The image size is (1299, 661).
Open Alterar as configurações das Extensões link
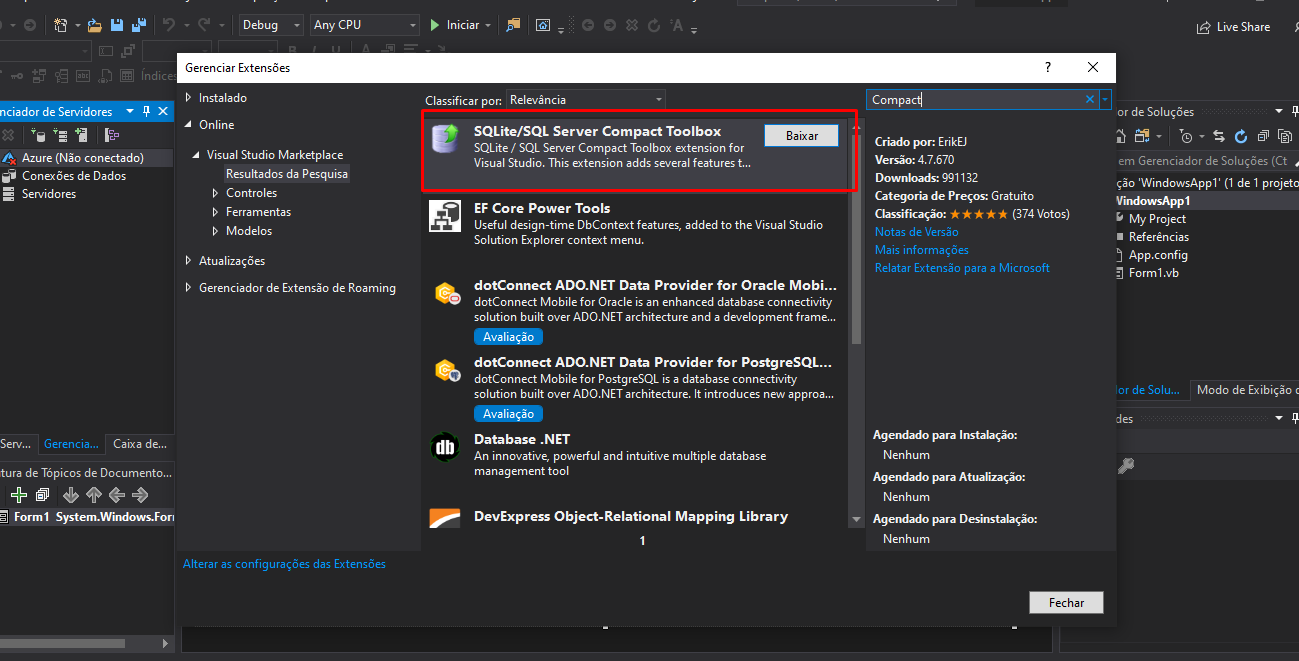pos(284,564)
